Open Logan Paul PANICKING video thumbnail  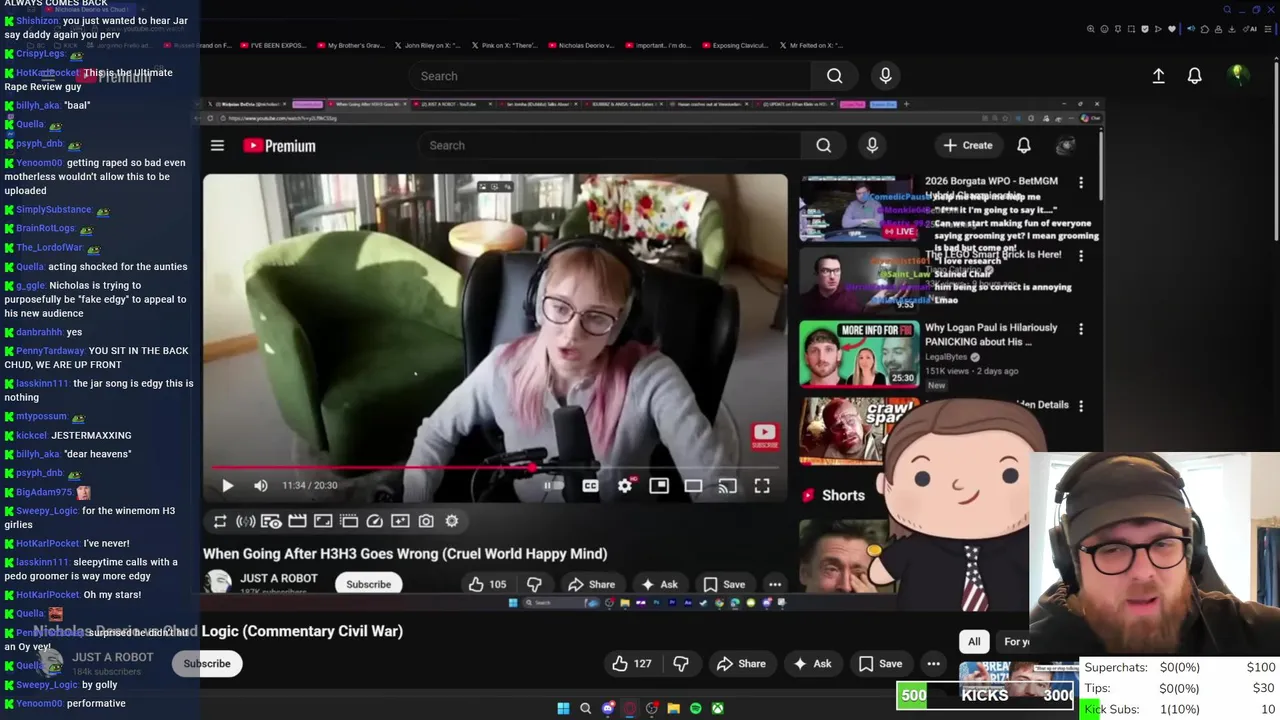pyautogui.click(x=858, y=353)
